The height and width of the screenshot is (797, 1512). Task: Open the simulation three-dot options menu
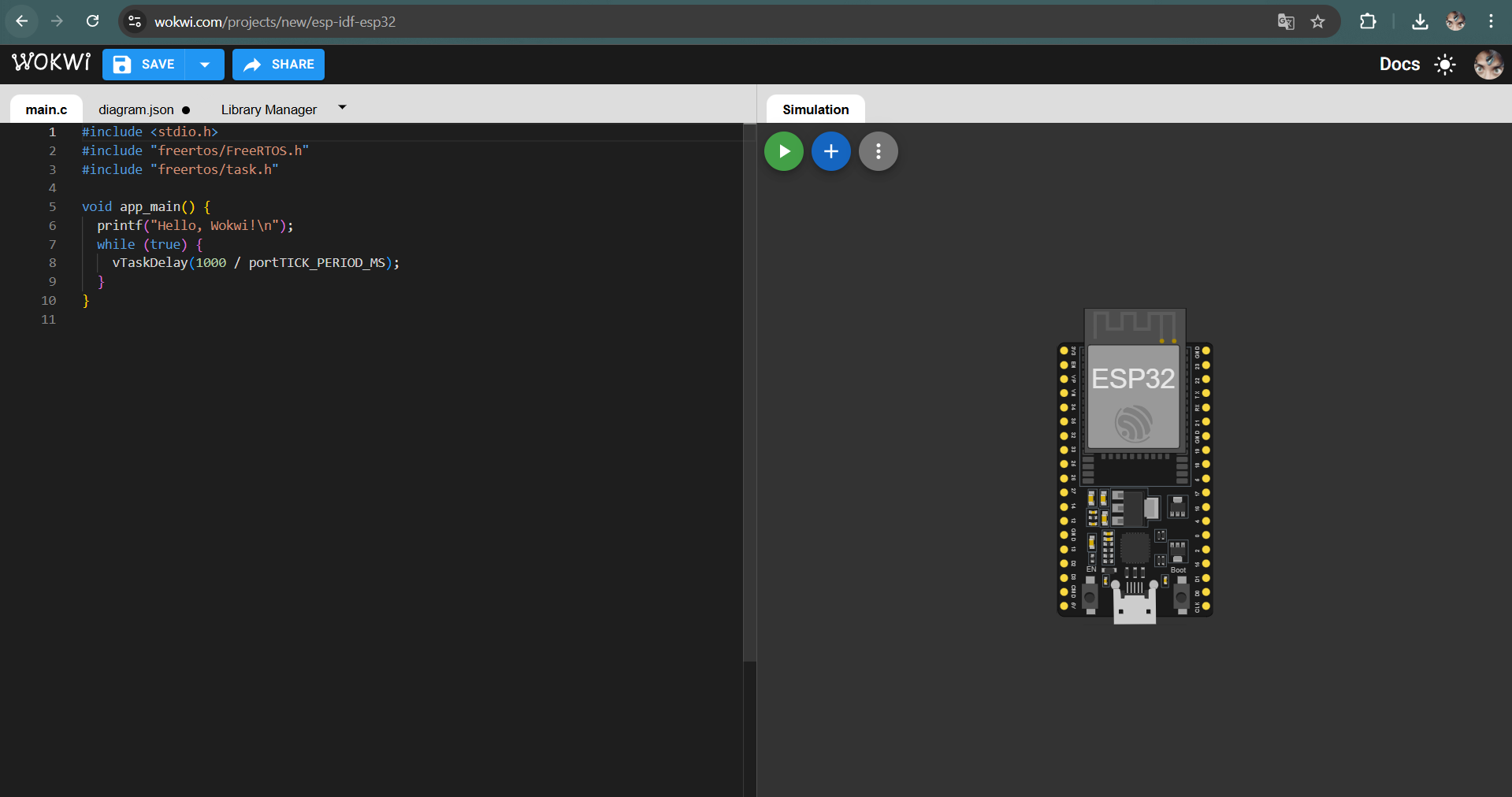point(878,151)
